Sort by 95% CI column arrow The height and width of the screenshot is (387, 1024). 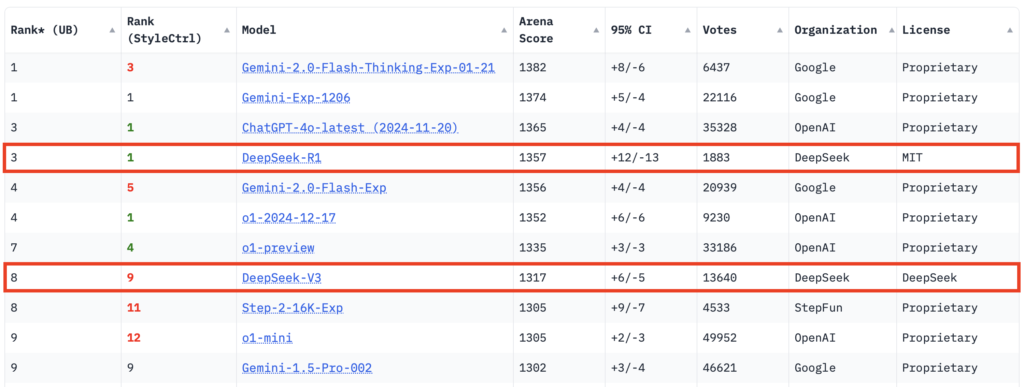point(688,30)
